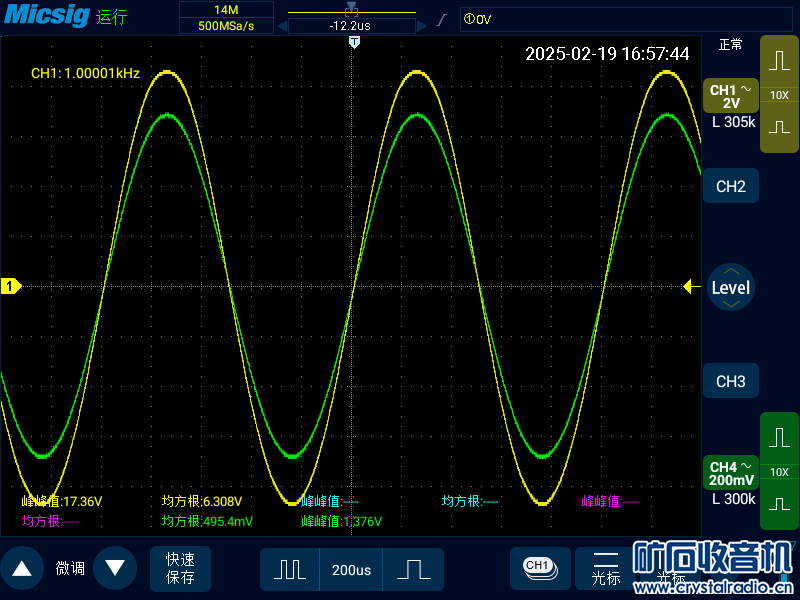Open the 光标 cursor menu

click(x=606, y=568)
